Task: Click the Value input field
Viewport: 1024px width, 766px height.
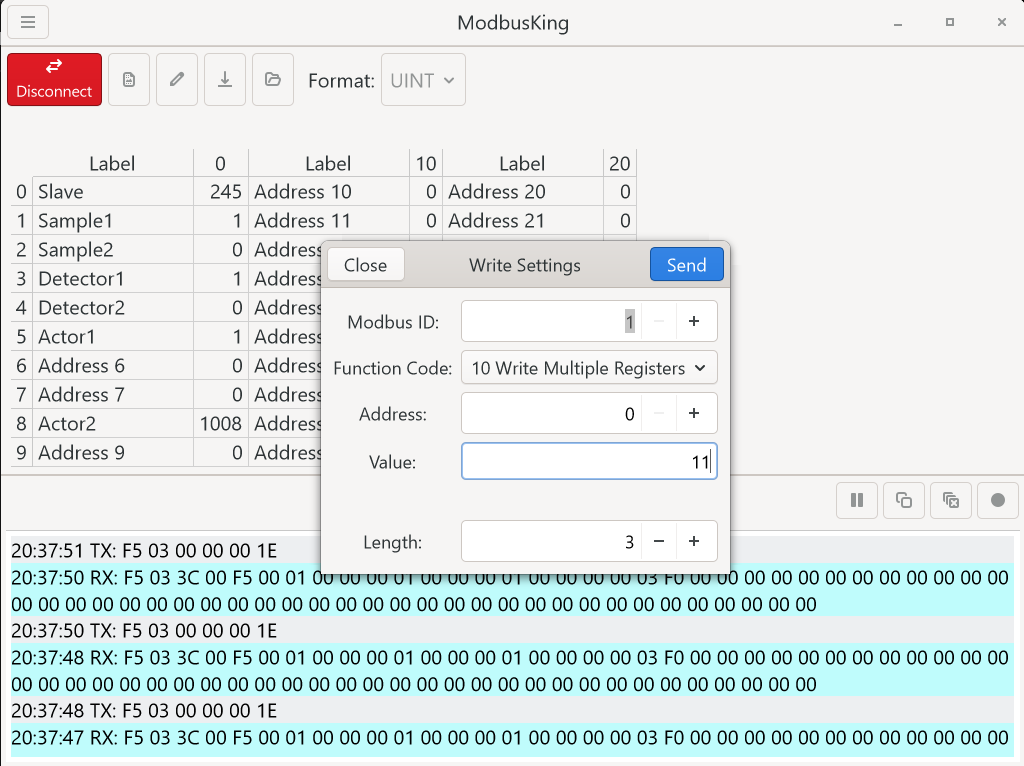Action: point(588,462)
